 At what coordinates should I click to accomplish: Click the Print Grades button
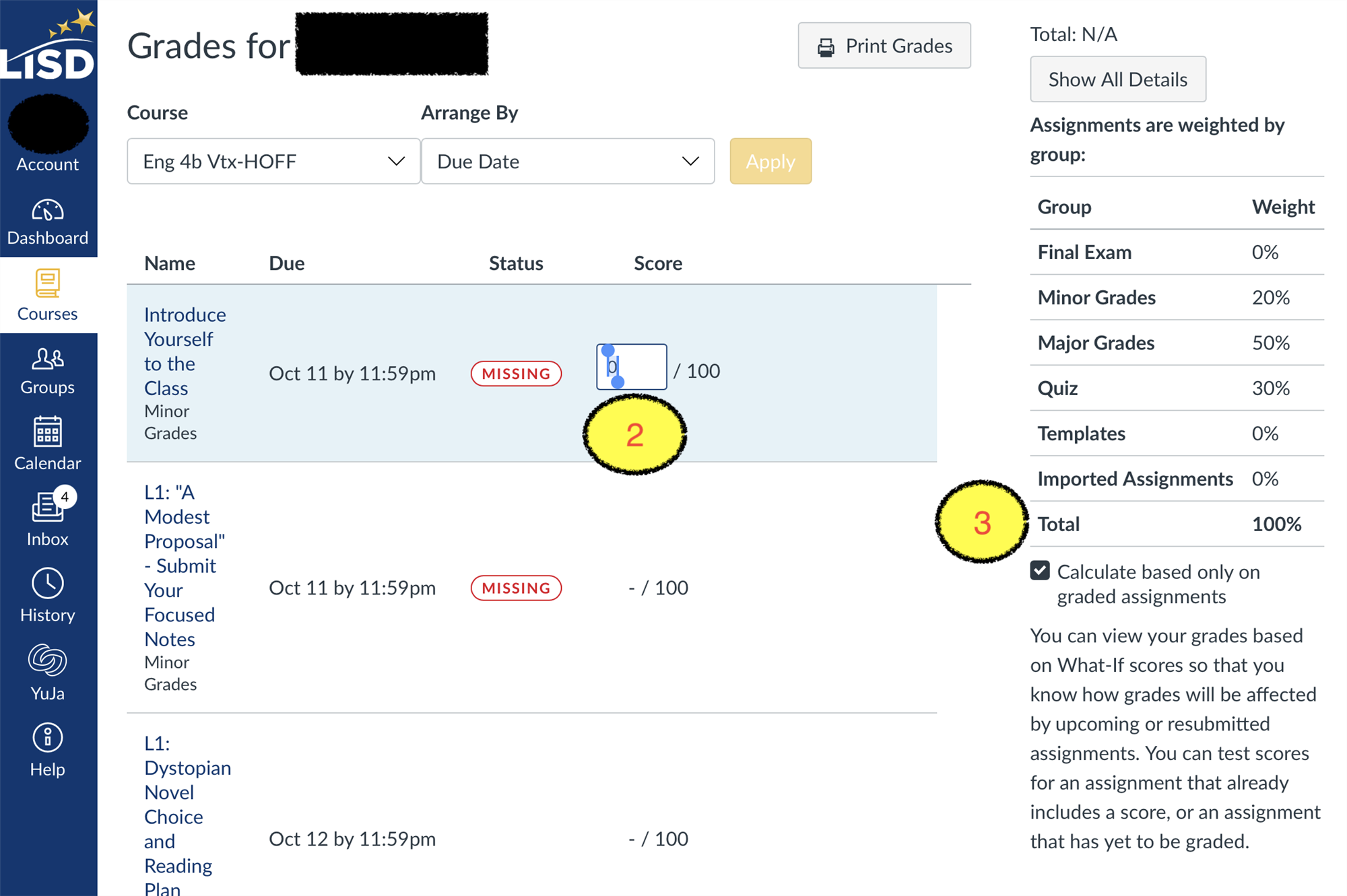884,46
